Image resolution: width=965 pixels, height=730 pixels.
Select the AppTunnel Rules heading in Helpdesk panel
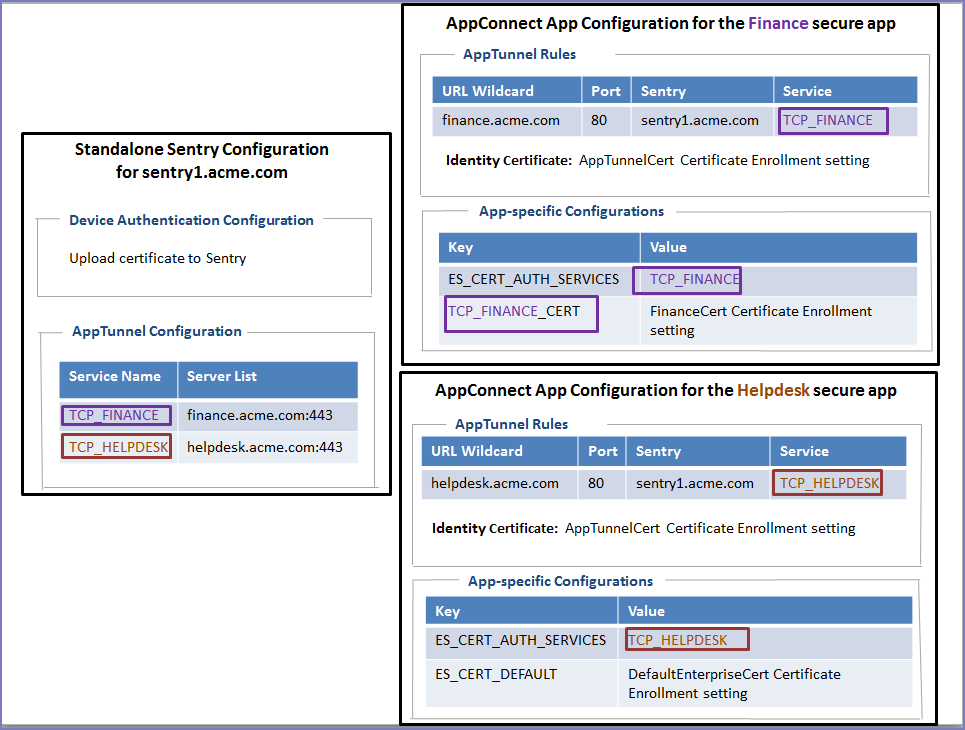pos(511,424)
